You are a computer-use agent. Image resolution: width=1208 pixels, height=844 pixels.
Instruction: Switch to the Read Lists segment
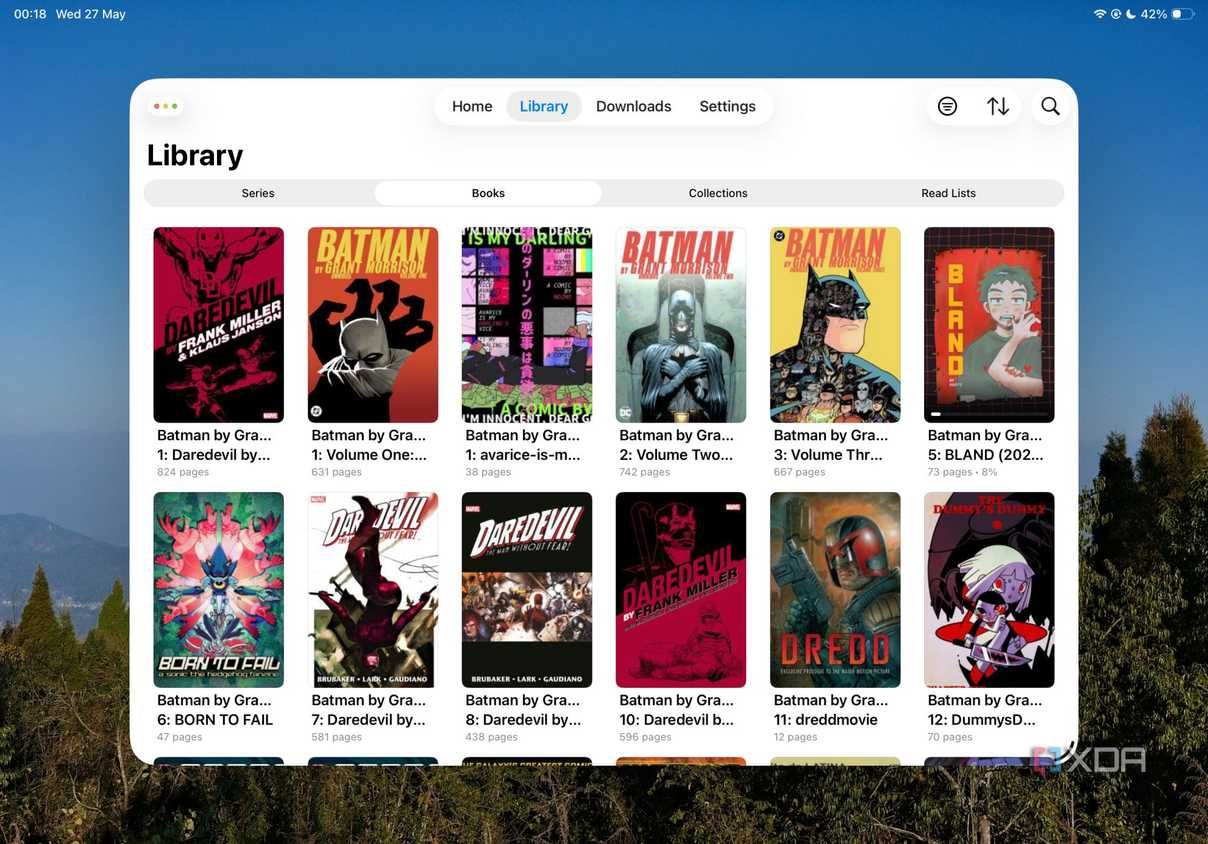click(949, 193)
